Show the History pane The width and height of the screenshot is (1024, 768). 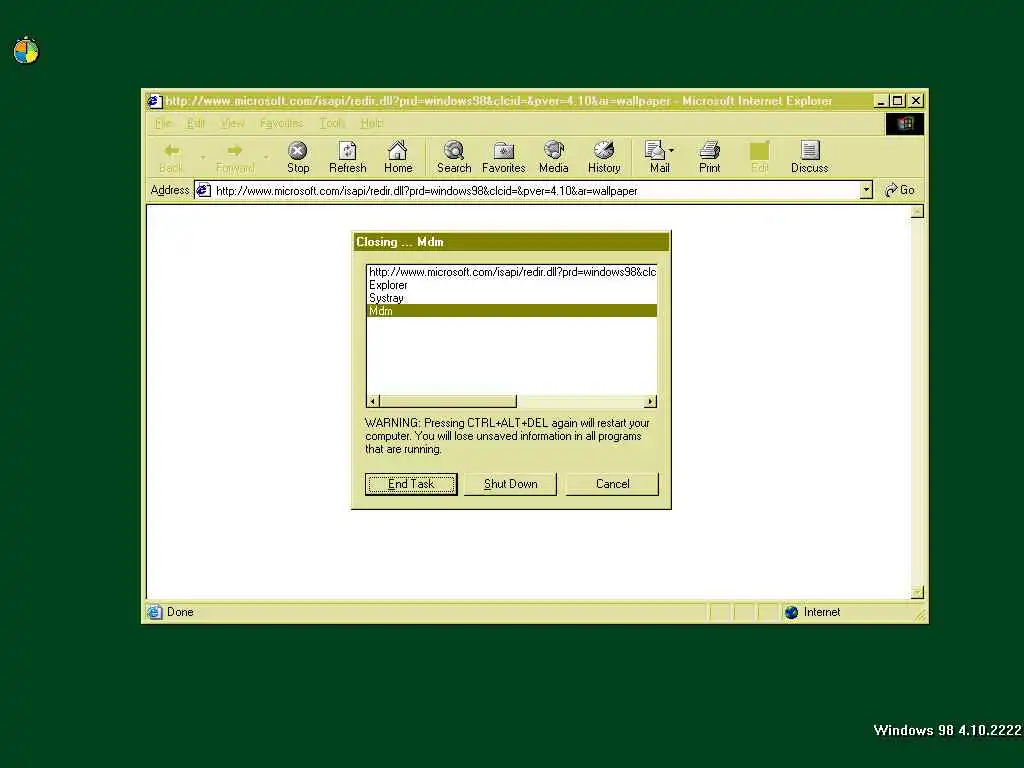pyautogui.click(x=604, y=157)
